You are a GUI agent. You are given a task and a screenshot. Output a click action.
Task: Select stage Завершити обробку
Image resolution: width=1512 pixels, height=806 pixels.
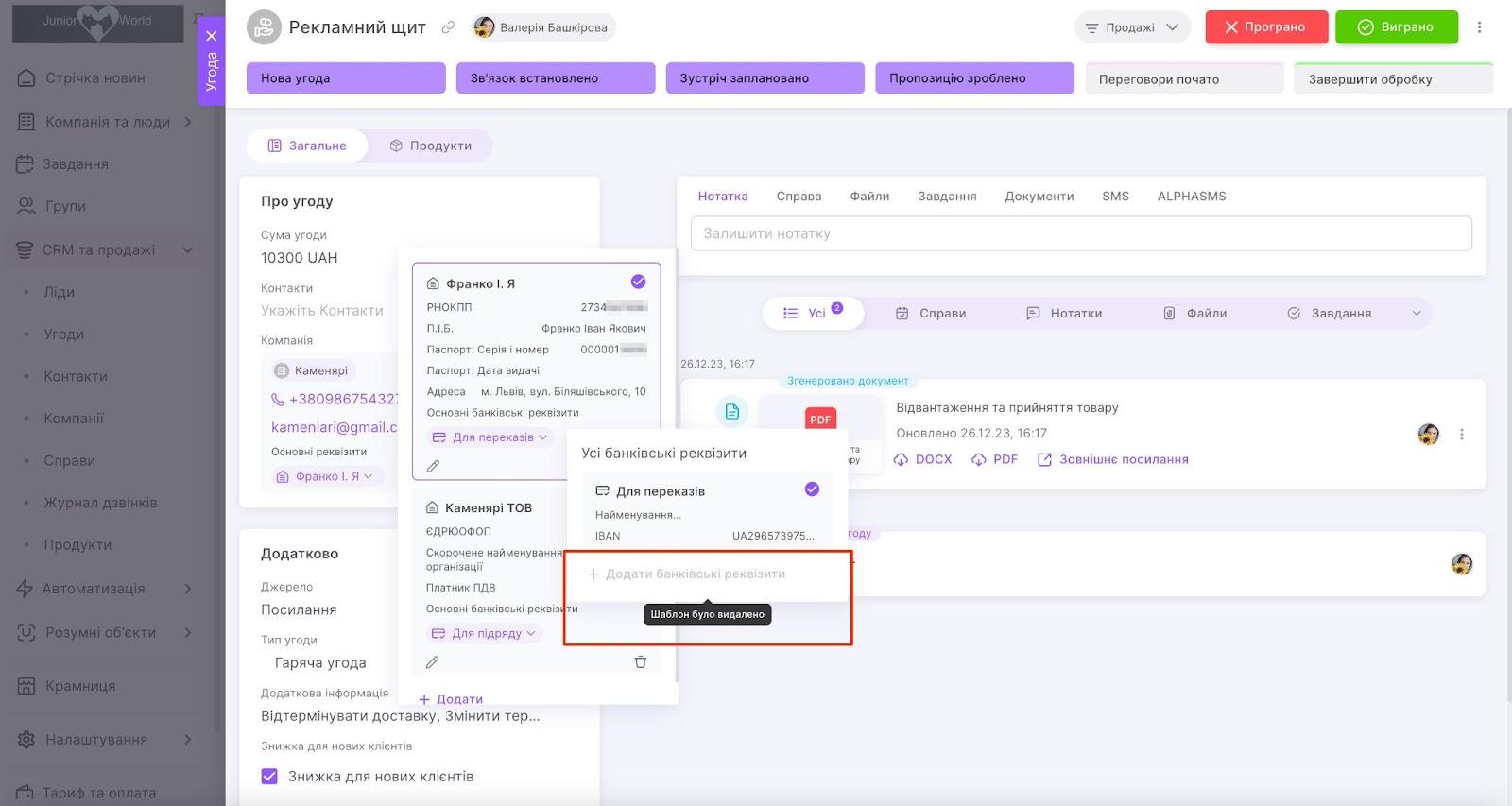1394,79
